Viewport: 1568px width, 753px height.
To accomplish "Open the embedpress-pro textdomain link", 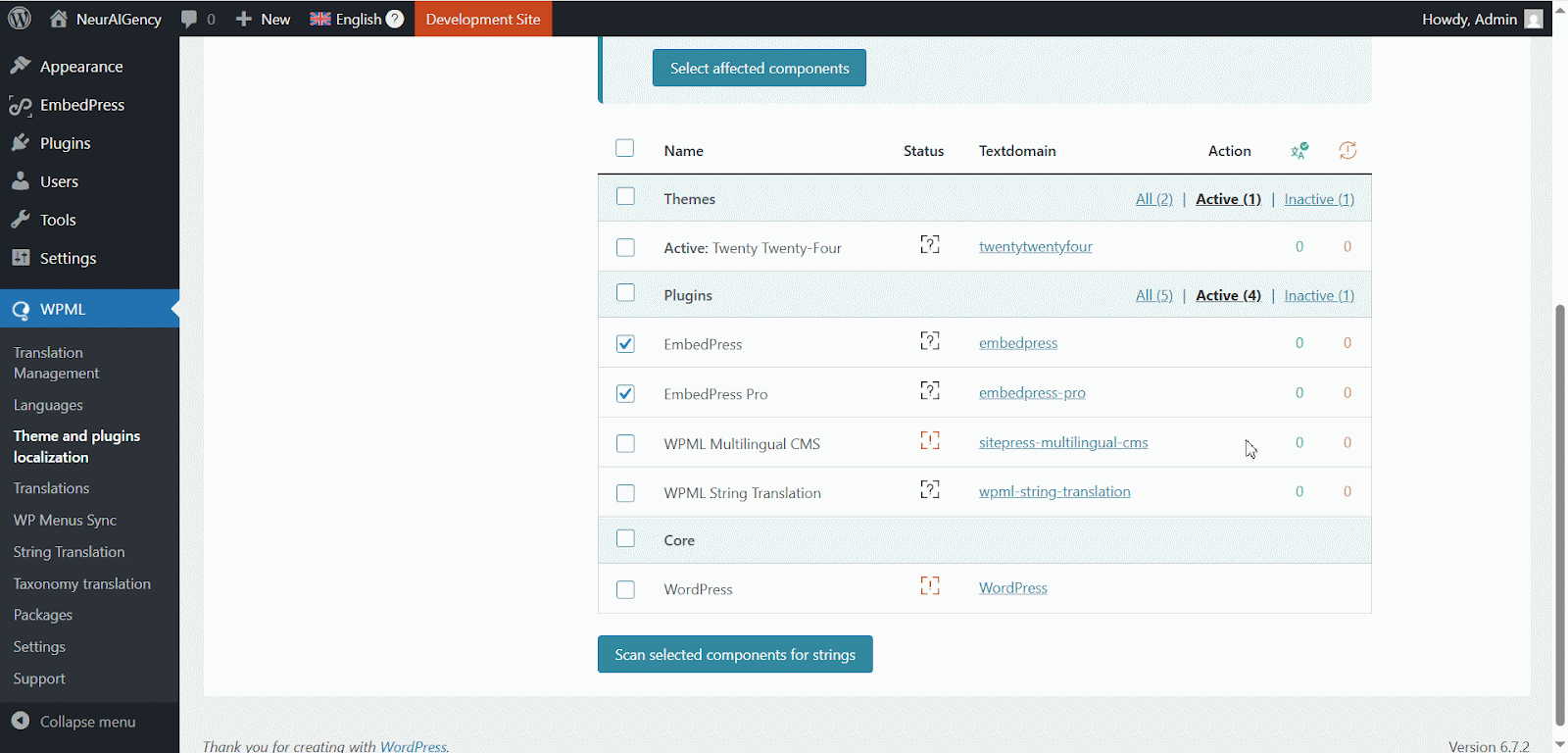I will (1032, 393).
